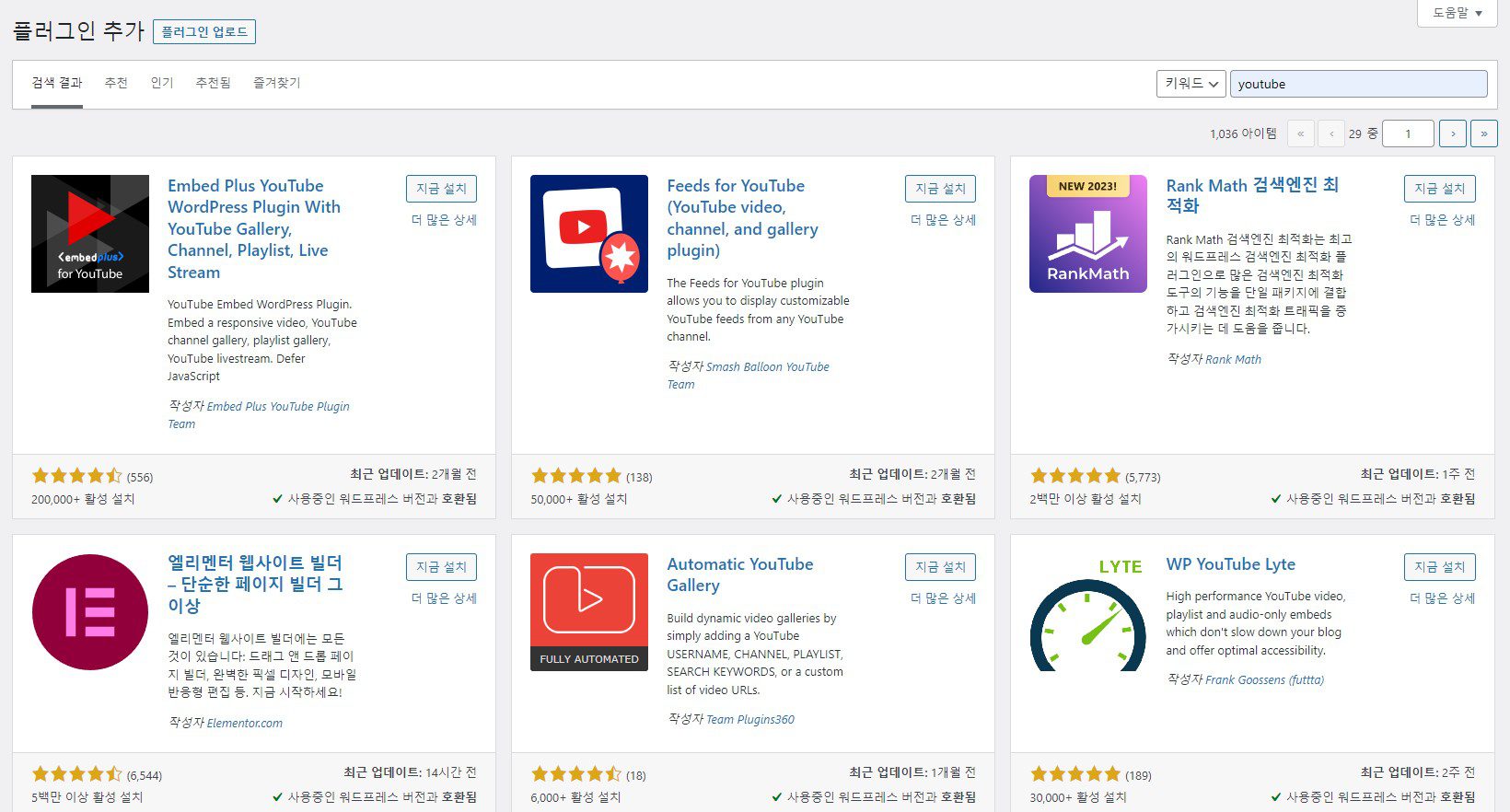
Task: Open the 키워드 search type dropdown
Action: coord(1191,84)
